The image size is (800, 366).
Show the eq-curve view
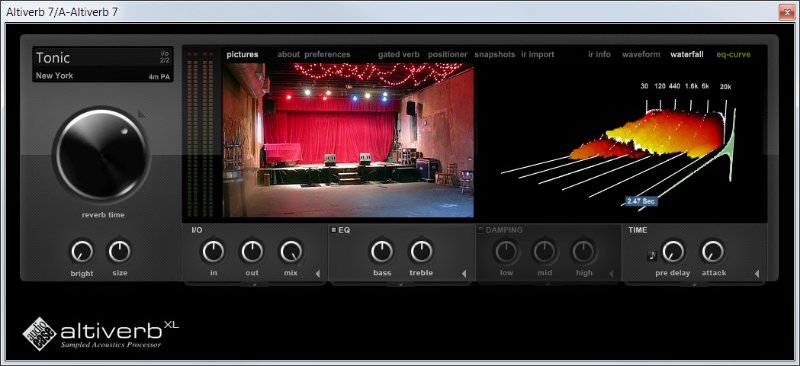(x=734, y=55)
